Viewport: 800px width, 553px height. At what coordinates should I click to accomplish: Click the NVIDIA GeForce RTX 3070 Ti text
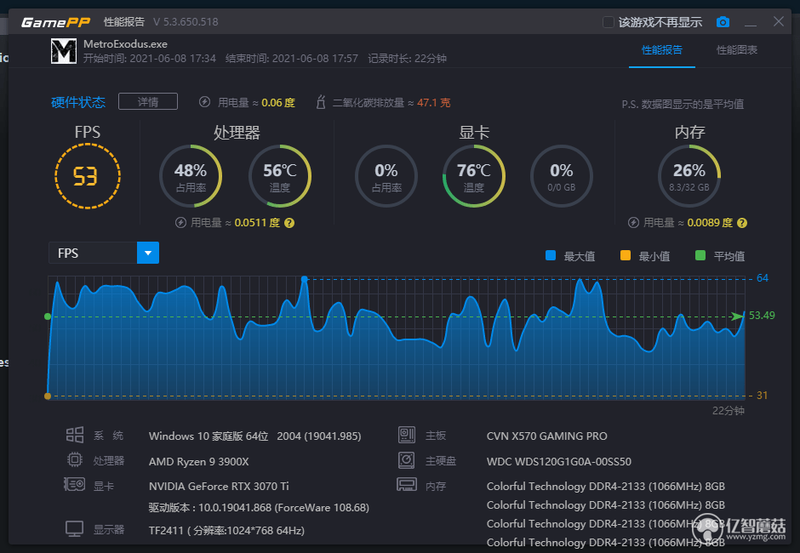pos(219,486)
